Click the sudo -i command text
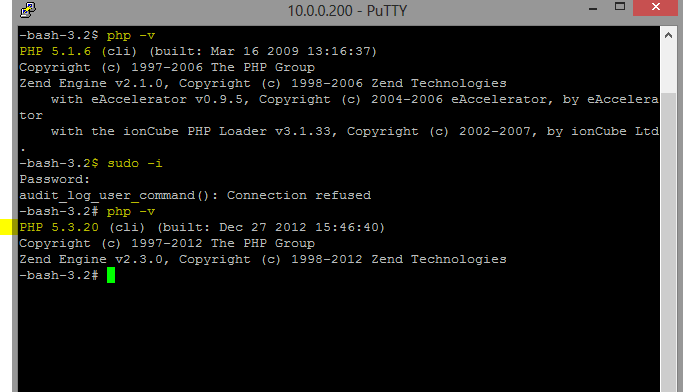The height and width of the screenshot is (392, 683). point(135,163)
